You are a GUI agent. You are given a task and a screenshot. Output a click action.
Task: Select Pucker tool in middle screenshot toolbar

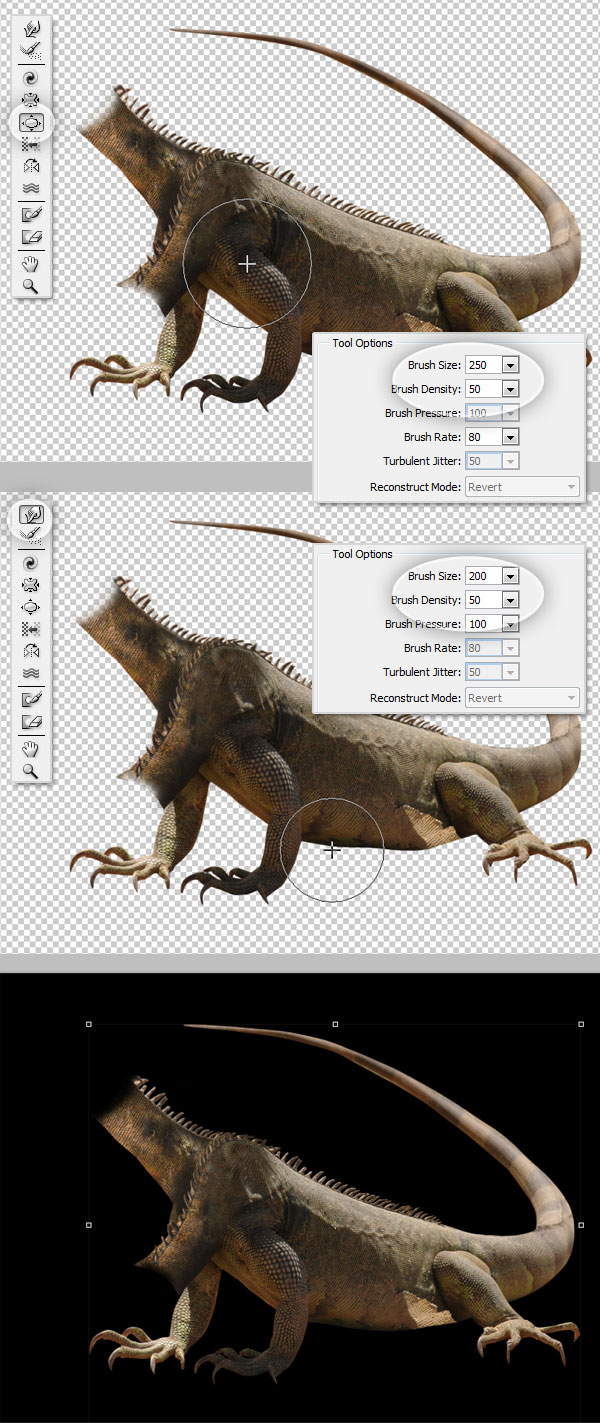[31, 585]
